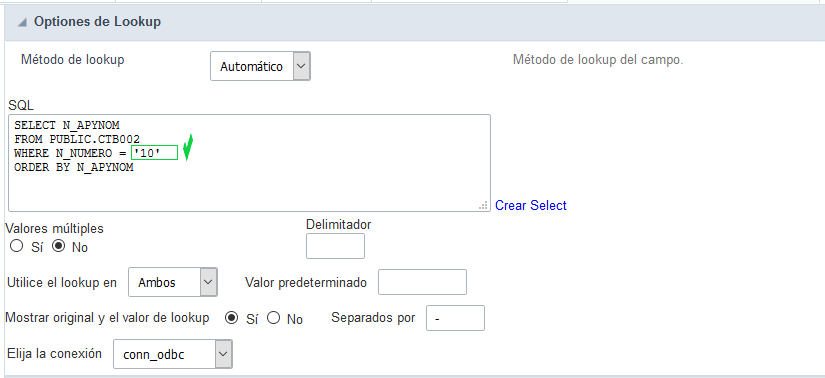
Task: Click the Valores múltiples label
Action: (54, 228)
